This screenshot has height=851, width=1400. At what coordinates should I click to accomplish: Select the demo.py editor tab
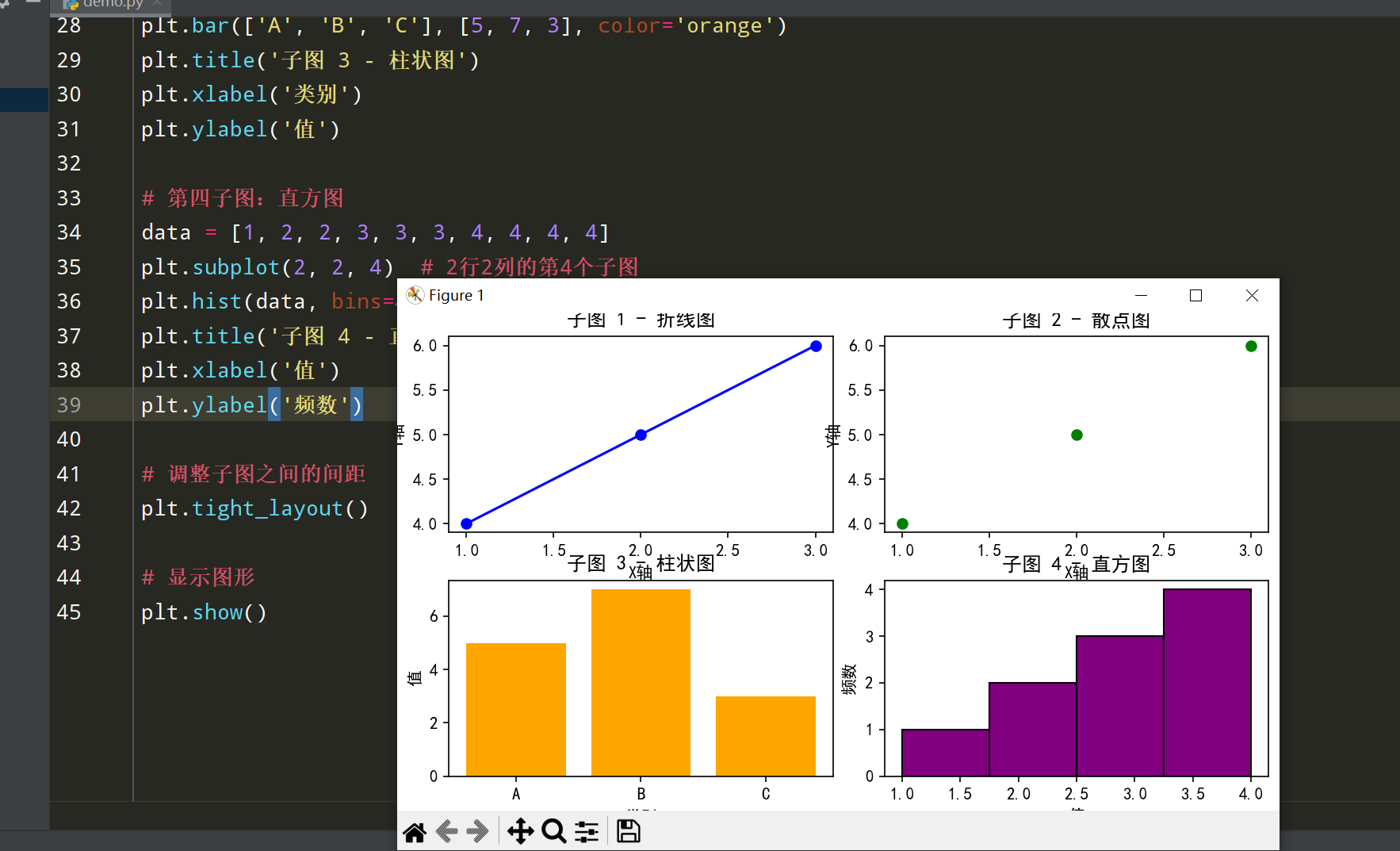111,6
